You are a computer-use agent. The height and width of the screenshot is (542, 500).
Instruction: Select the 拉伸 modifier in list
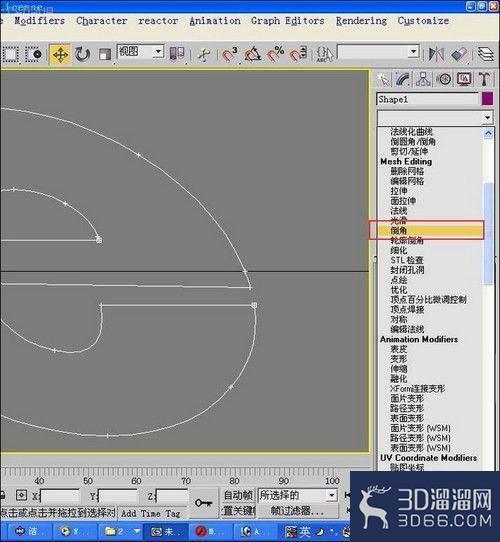click(x=399, y=191)
